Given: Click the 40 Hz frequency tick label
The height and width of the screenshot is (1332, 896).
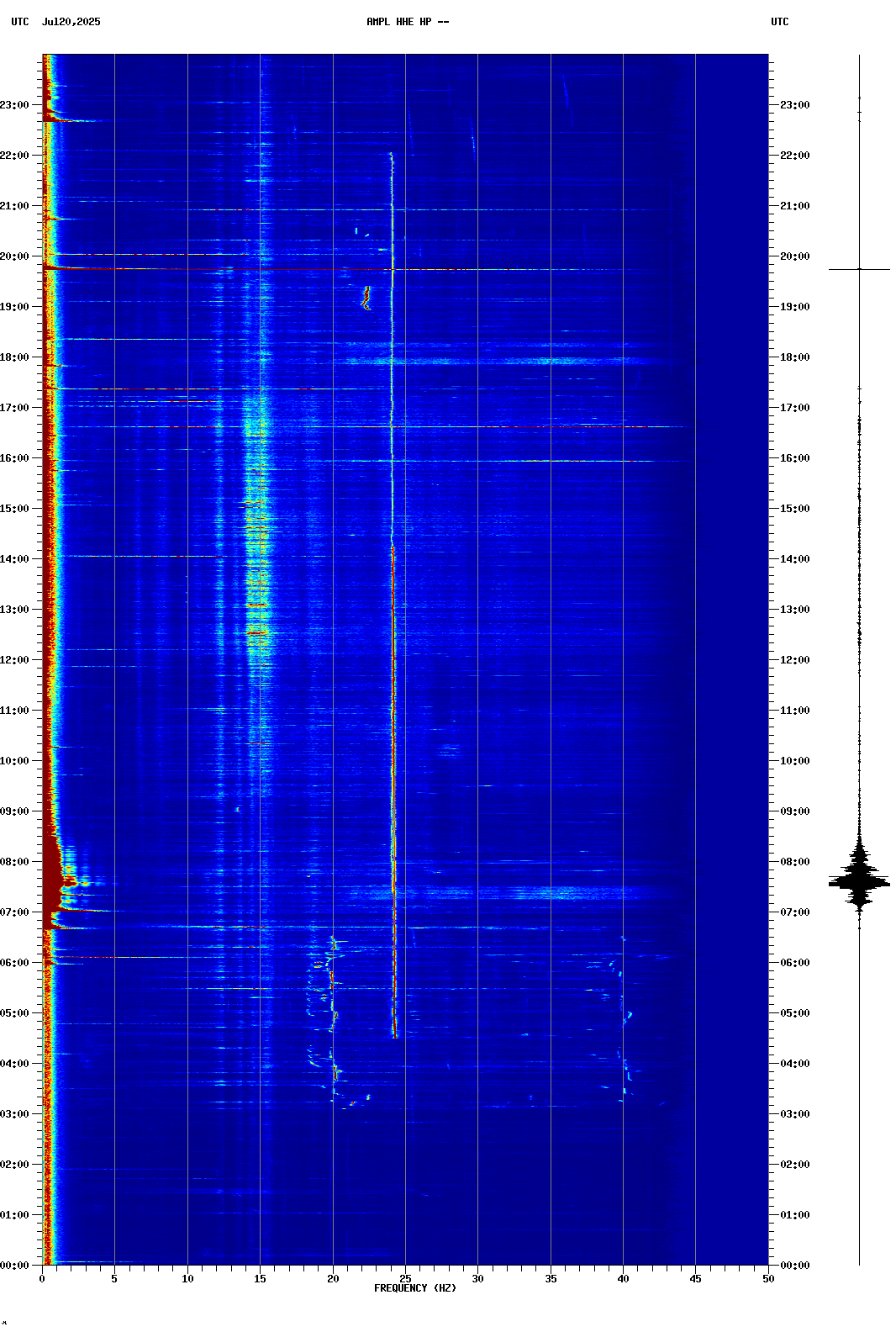Looking at the screenshot, I should click(x=623, y=1279).
